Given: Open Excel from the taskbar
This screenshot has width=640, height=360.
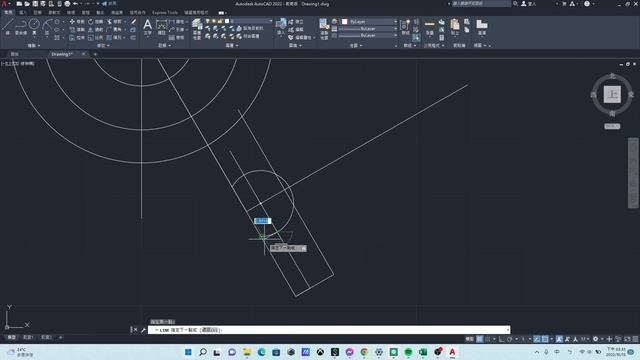Looking at the screenshot, I should (423, 352).
